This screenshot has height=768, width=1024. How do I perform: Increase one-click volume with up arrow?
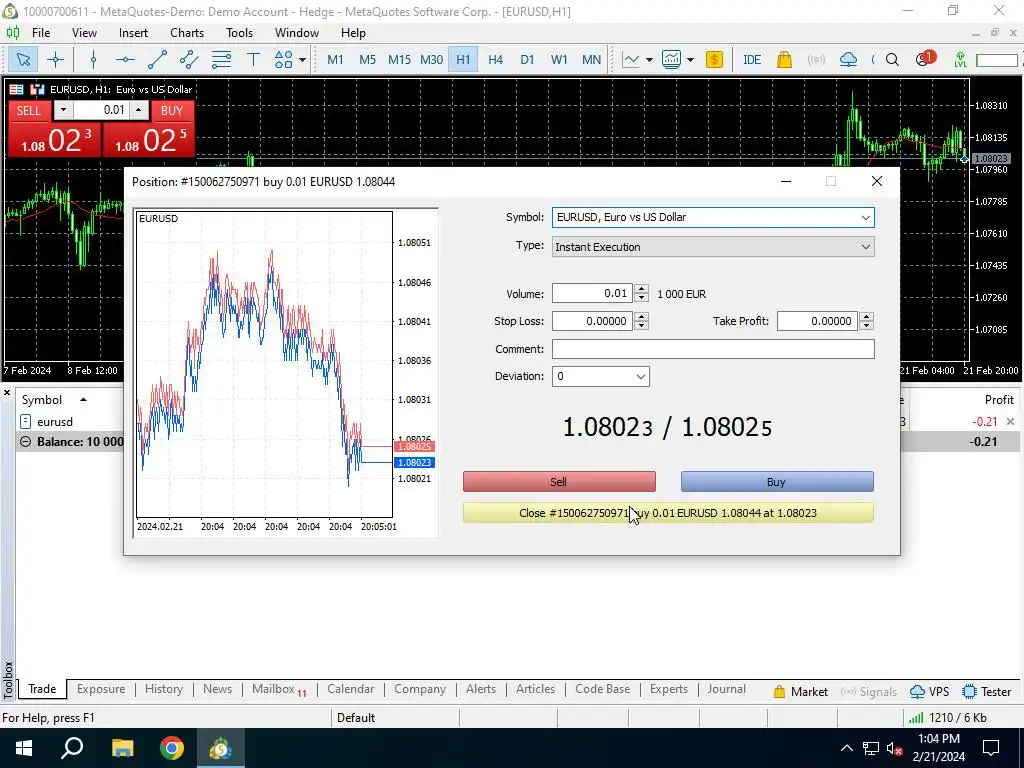(x=138, y=110)
